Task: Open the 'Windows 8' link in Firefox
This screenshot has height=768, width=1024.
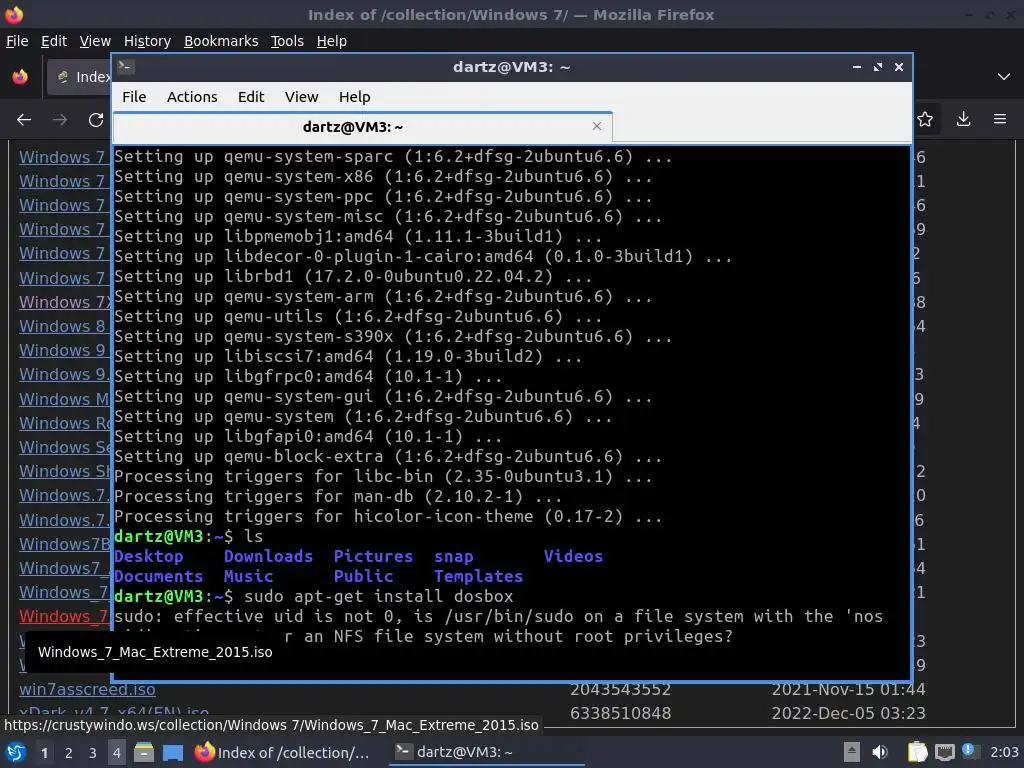Action: [62, 326]
